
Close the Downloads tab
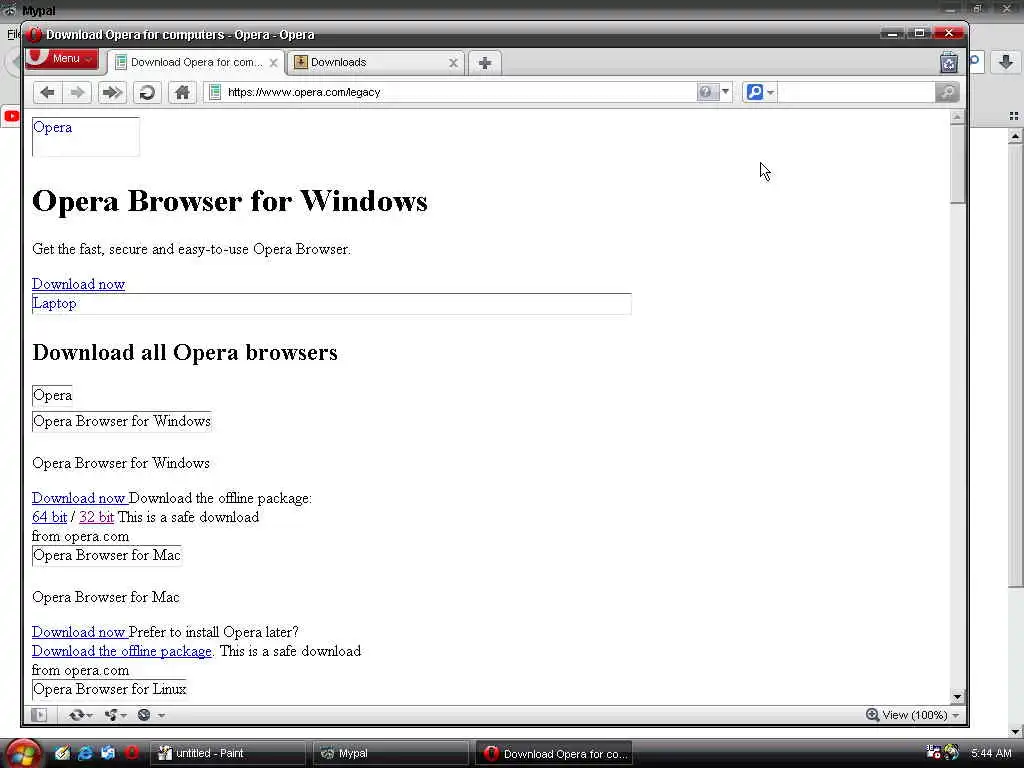click(x=453, y=63)
